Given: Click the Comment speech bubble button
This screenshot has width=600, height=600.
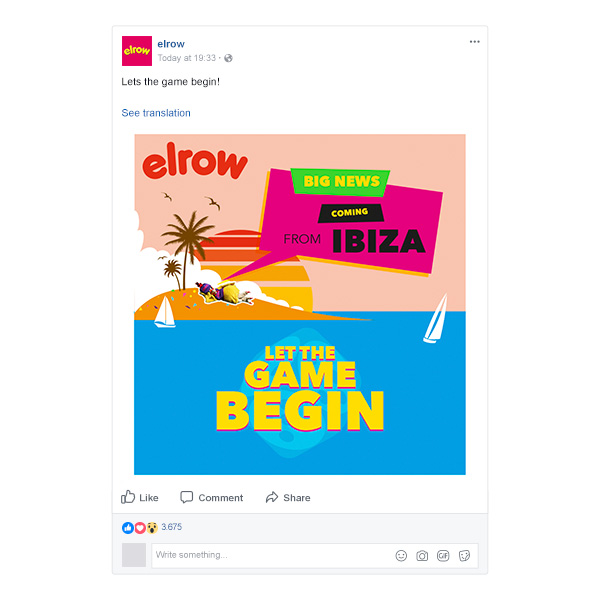Looking at the screenshot, I should coord(212,497).
